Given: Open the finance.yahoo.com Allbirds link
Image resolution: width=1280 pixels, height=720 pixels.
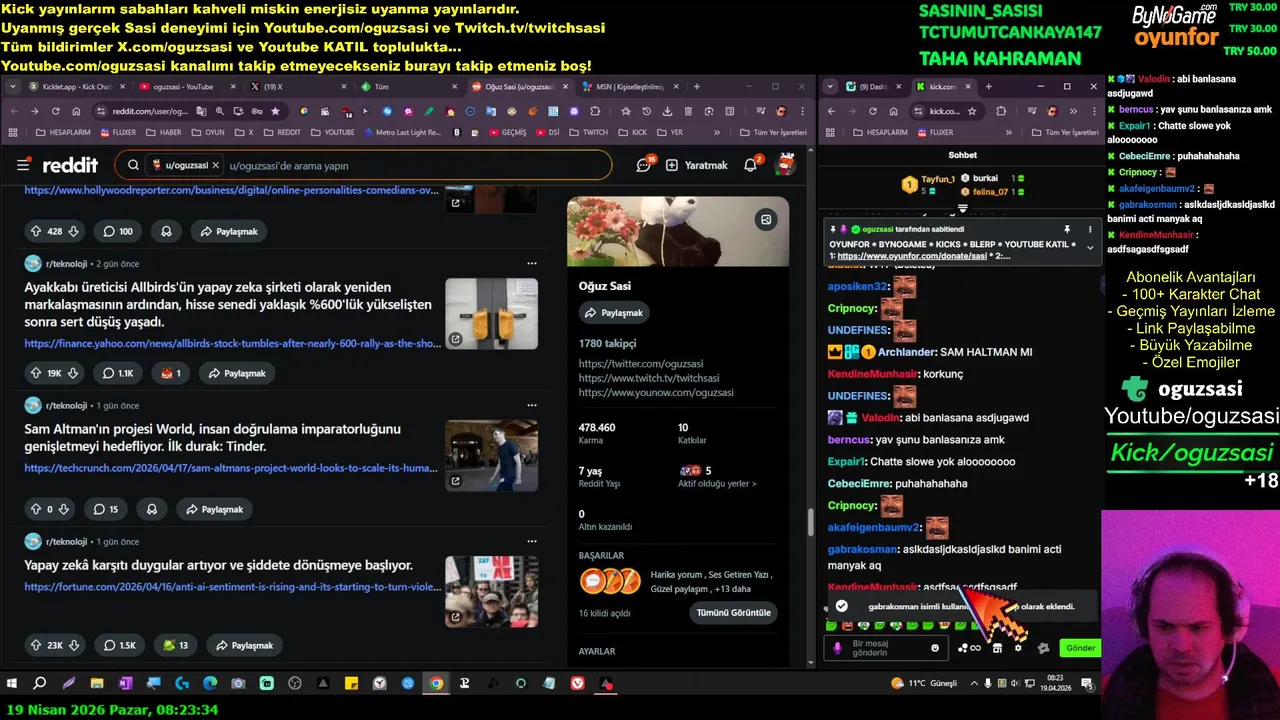Looking at the screenshot, I should [x=233, y=343].
